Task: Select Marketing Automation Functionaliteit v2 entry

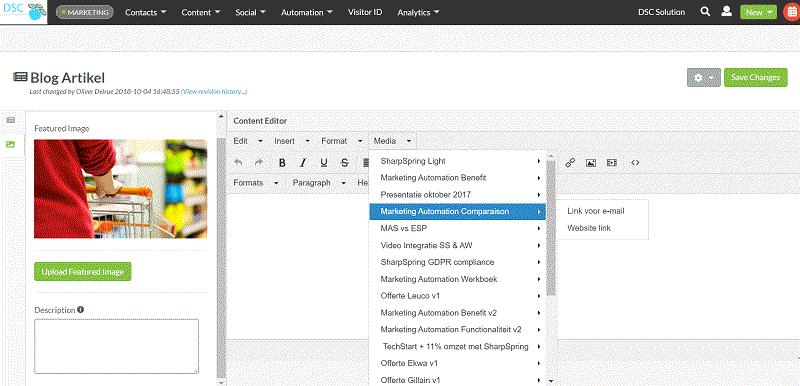Action: (x=458, y=329)
